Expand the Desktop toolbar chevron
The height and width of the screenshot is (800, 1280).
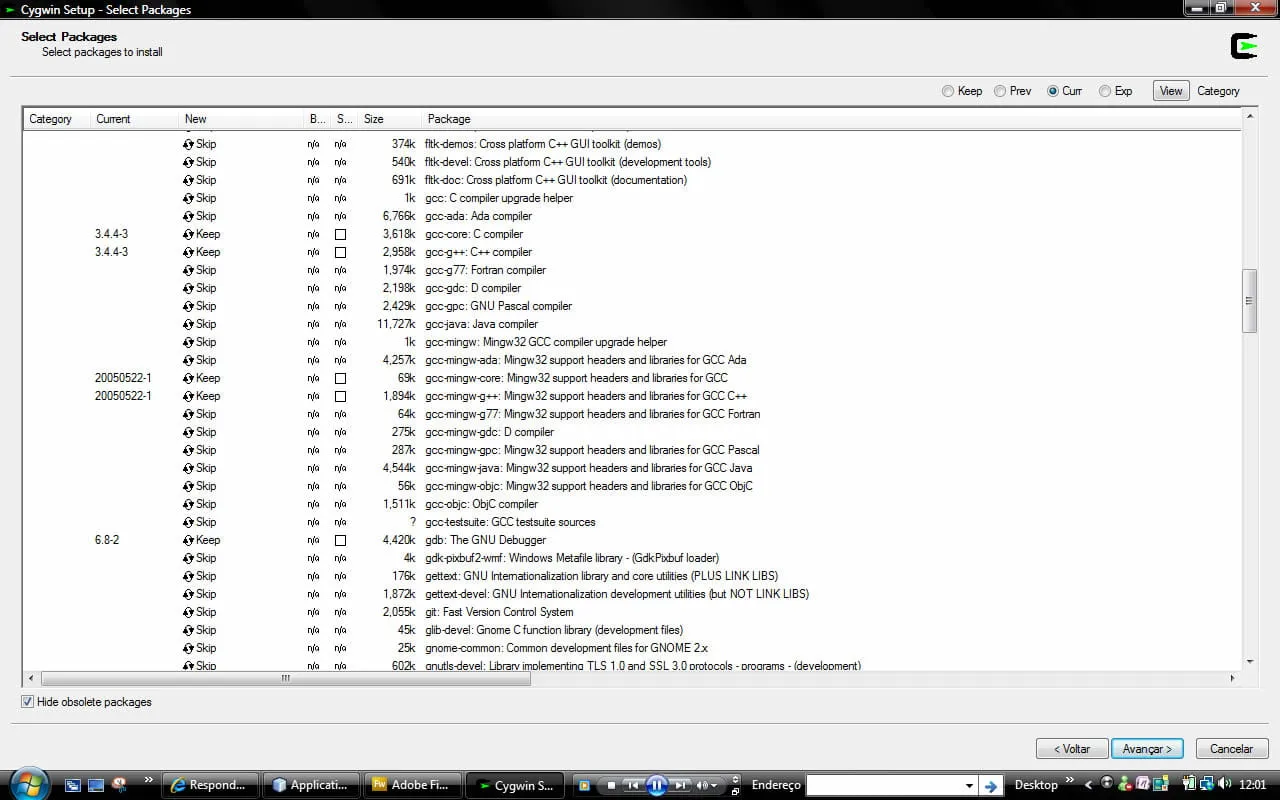point(1069,780)
